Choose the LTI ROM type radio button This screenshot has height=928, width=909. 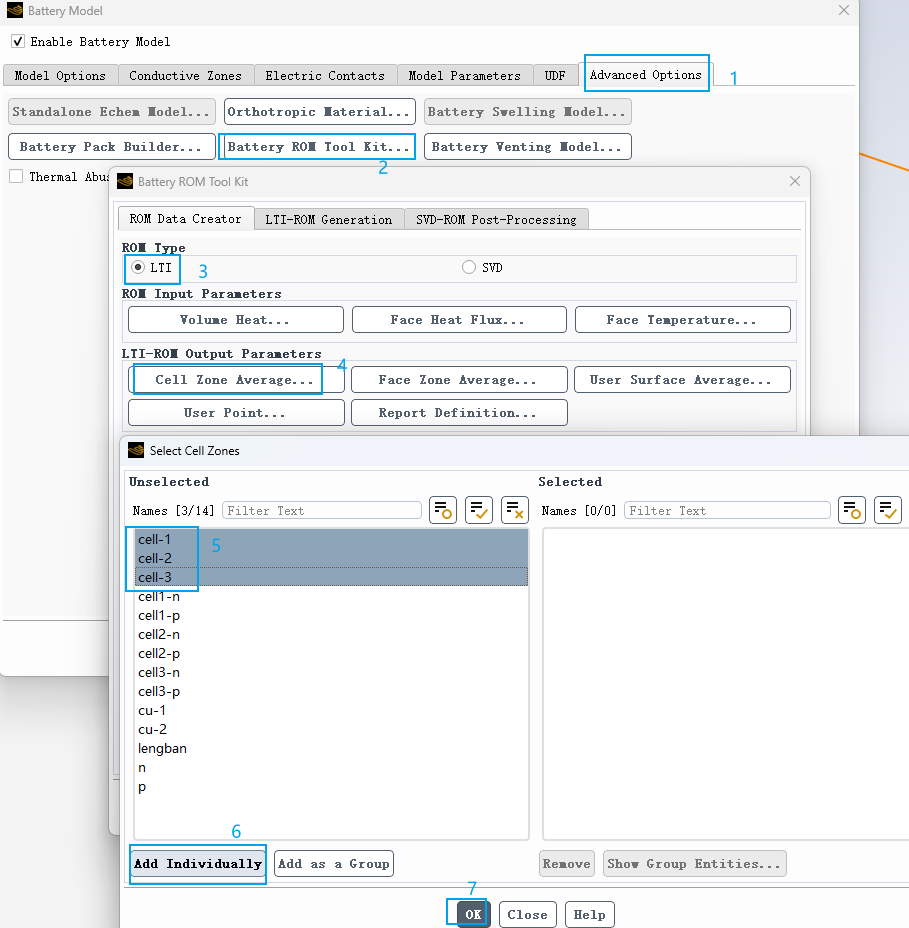click(138, 268)
